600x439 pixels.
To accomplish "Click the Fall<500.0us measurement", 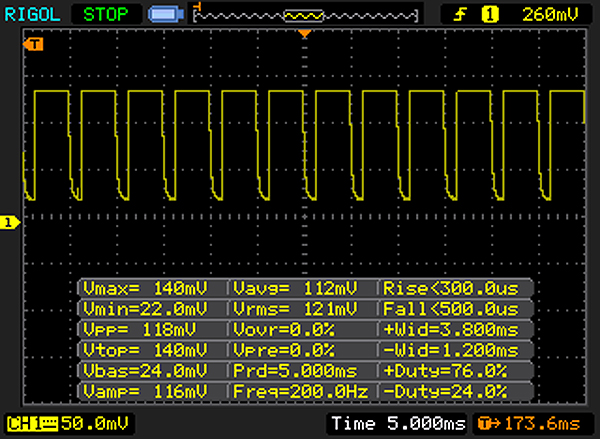I will click(451, 309).
